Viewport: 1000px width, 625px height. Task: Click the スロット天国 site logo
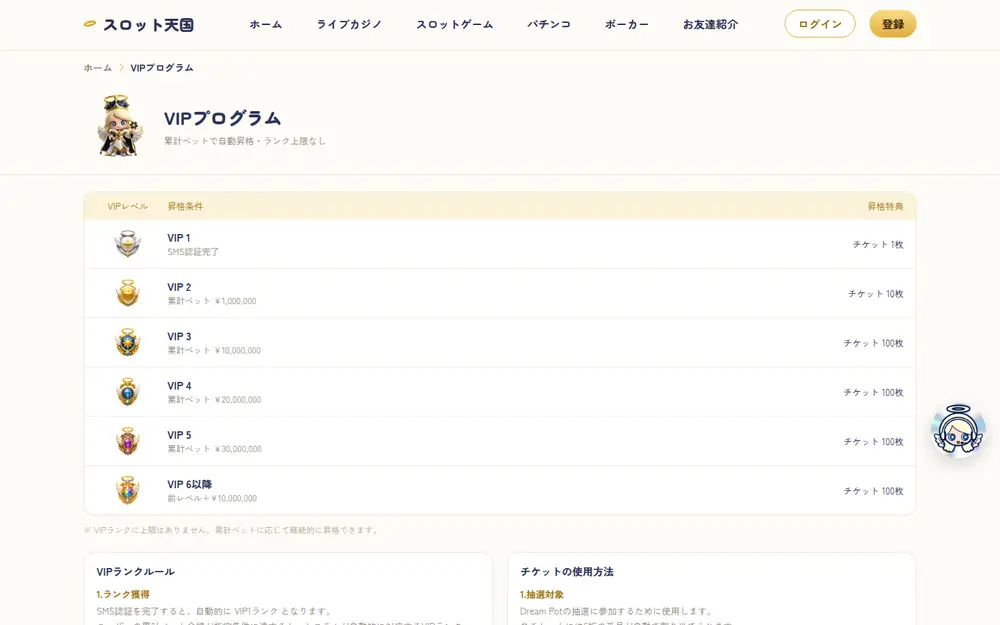point(138,25)
